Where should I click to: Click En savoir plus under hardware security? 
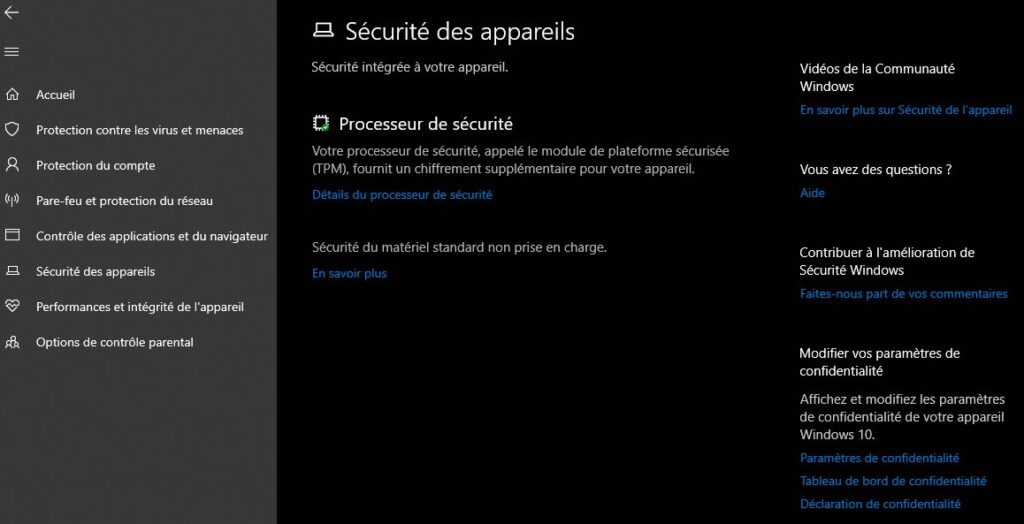(349, 274)
